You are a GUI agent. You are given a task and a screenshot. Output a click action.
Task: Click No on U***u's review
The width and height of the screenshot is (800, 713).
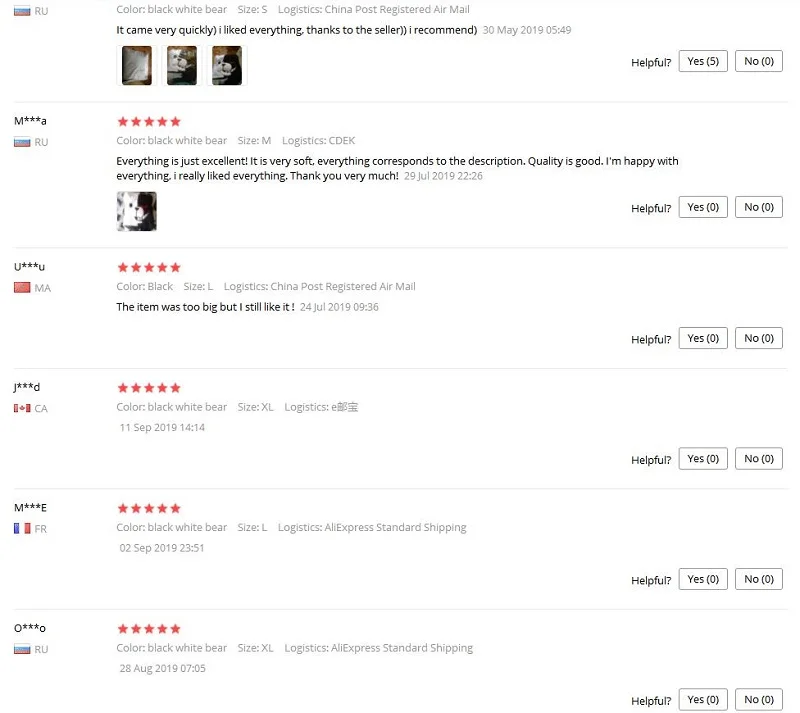click(758, 338)
